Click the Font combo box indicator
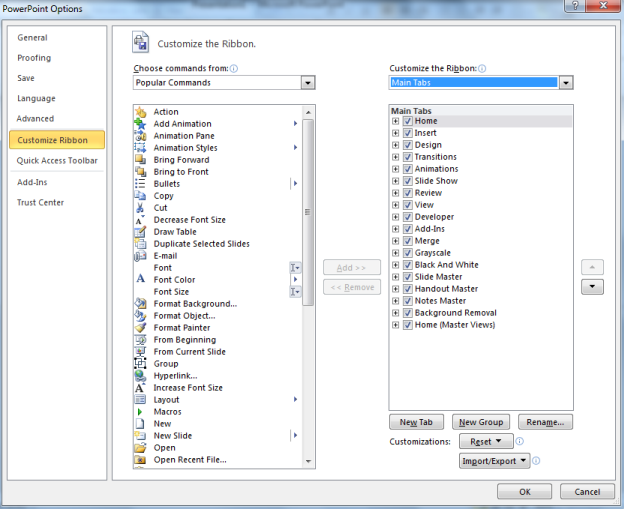 [x=295, y=268]
